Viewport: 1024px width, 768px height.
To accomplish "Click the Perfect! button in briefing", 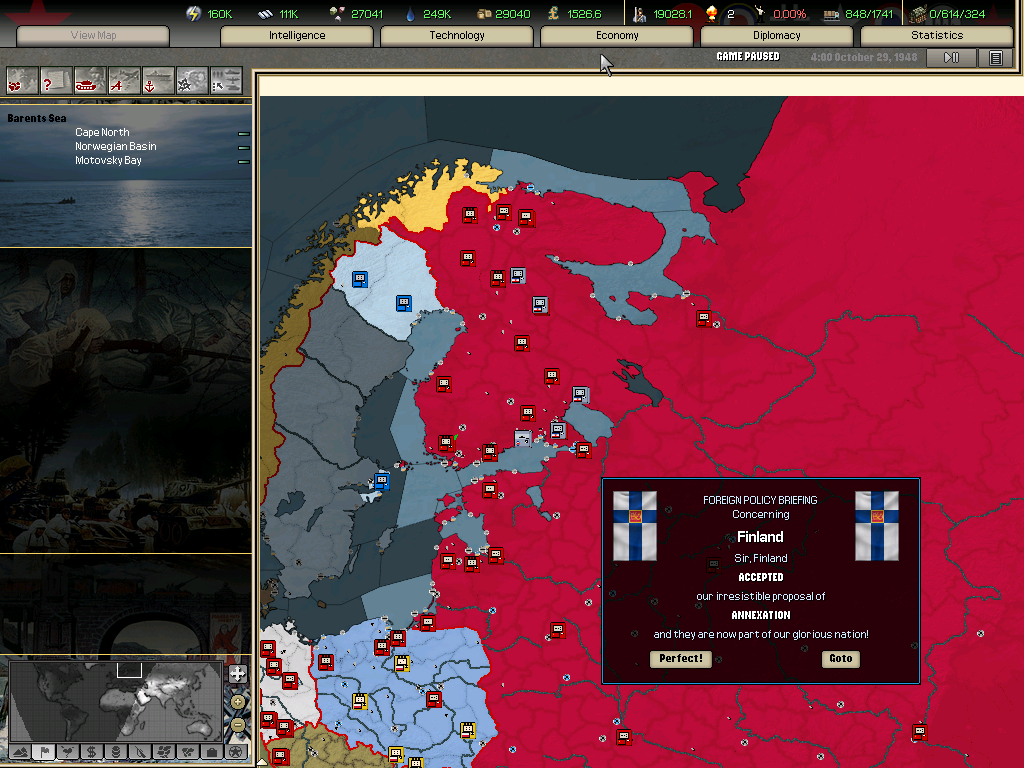I will 681,659.
